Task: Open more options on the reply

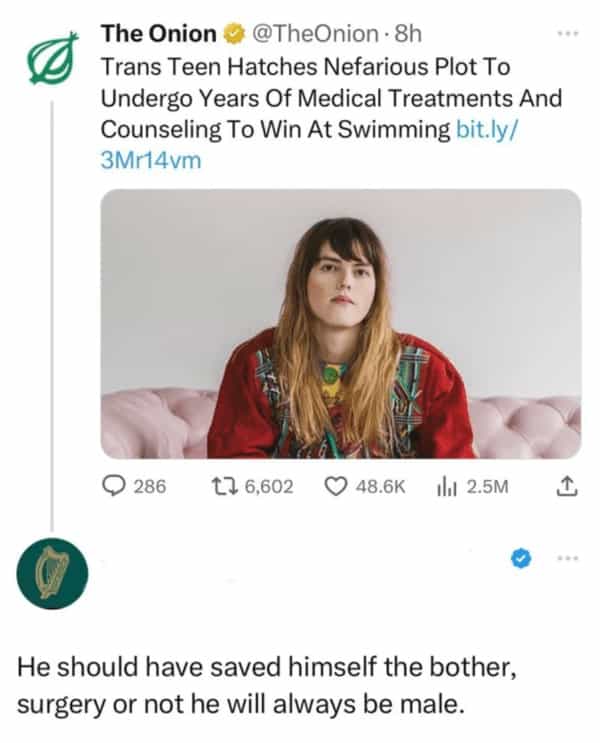Action: [566, 559]
